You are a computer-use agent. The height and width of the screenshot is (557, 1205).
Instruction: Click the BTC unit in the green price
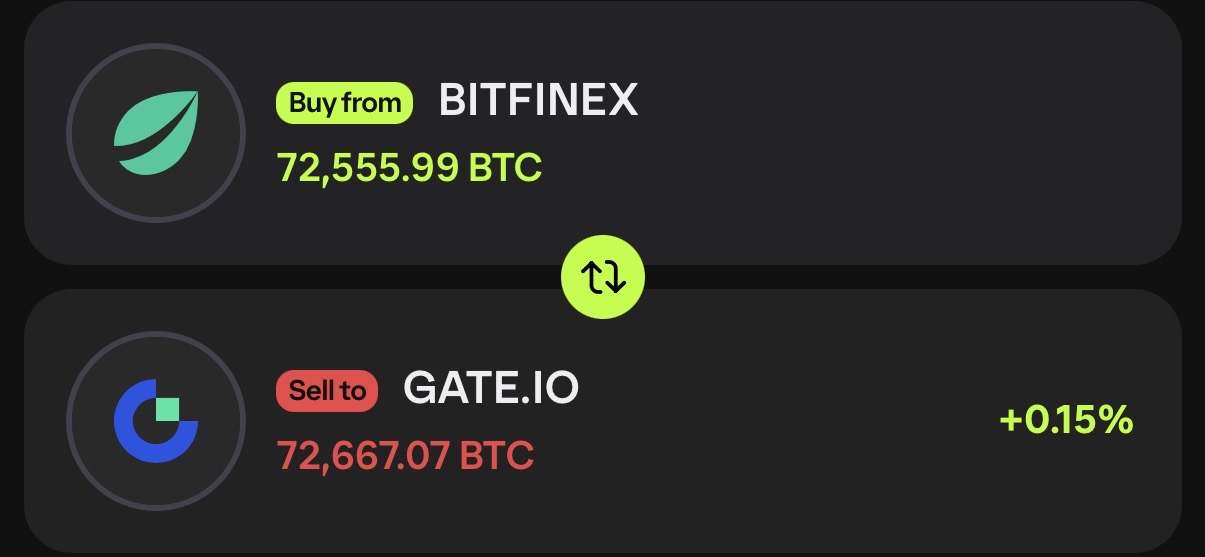tap(505, 167)
